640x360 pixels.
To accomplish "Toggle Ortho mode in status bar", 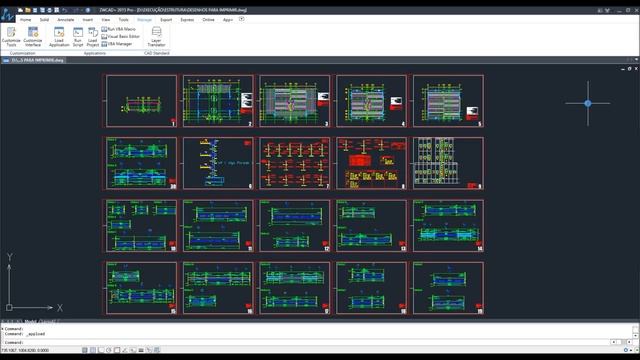I will click(101, 350).
